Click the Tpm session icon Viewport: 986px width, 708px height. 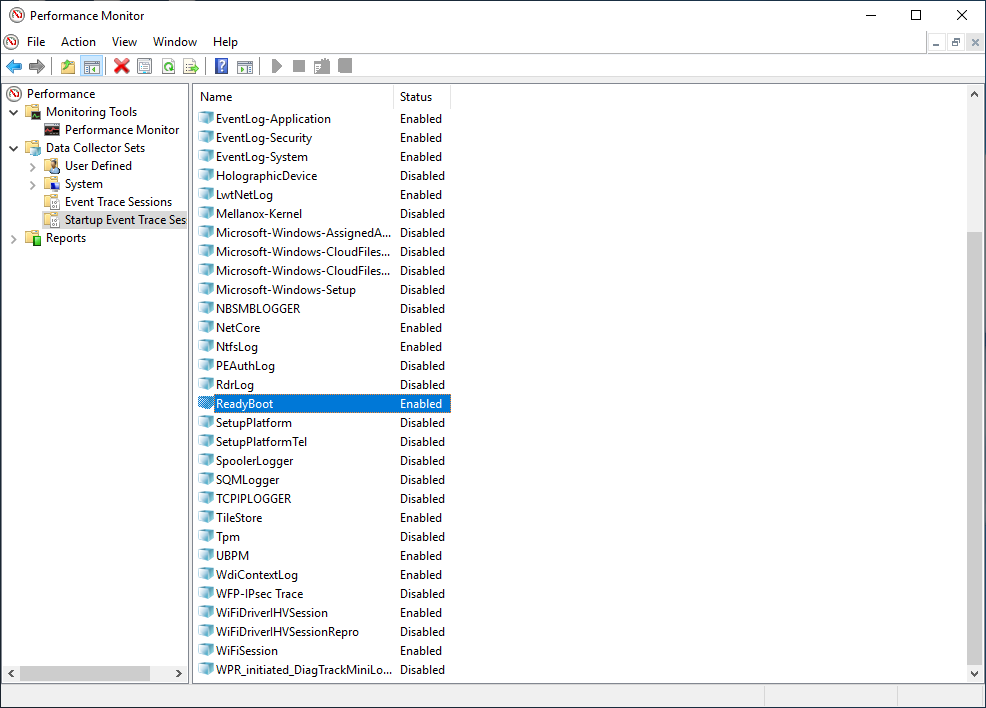[206, 536]
